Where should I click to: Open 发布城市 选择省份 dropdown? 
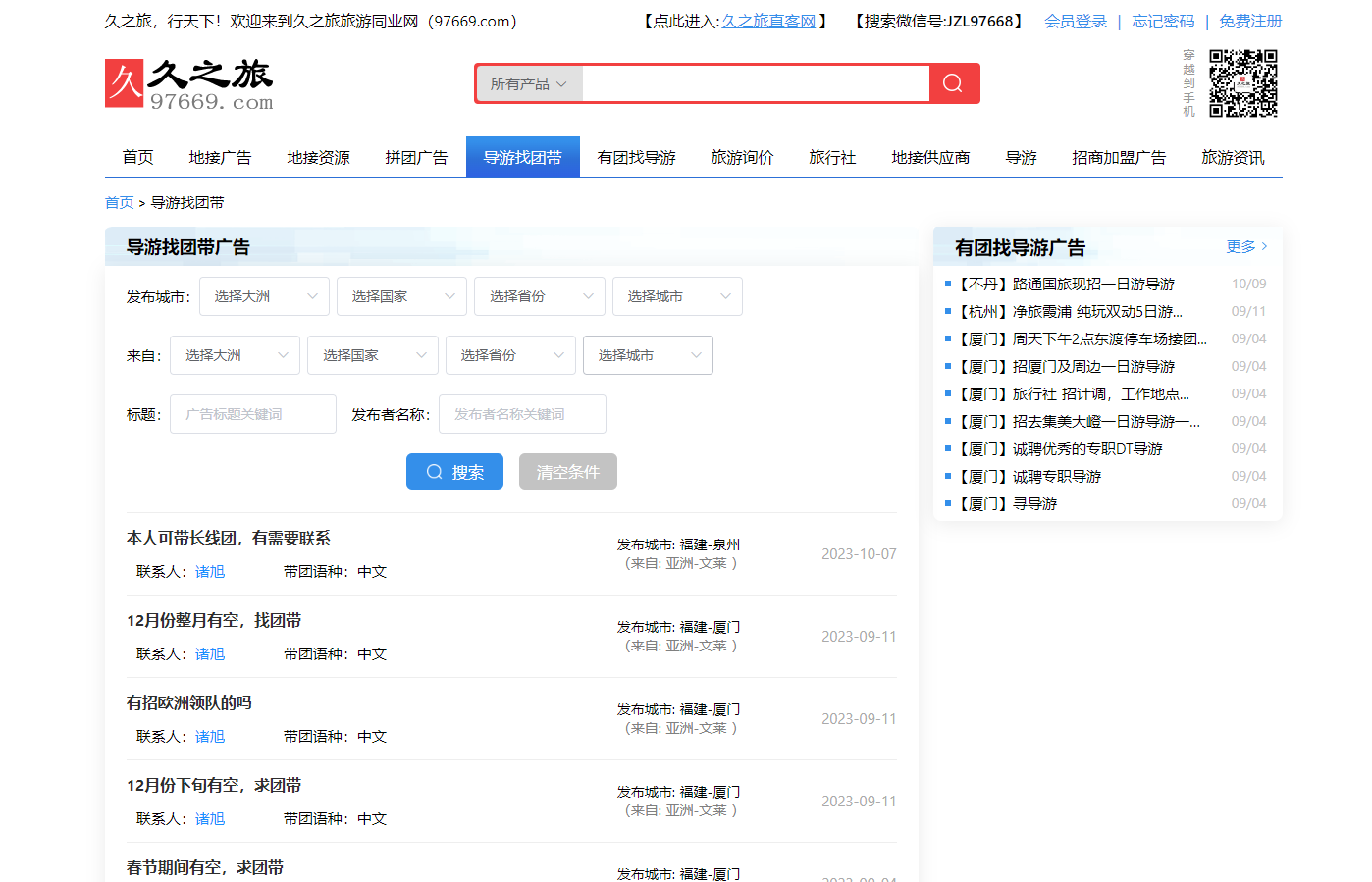click(540, 296)
